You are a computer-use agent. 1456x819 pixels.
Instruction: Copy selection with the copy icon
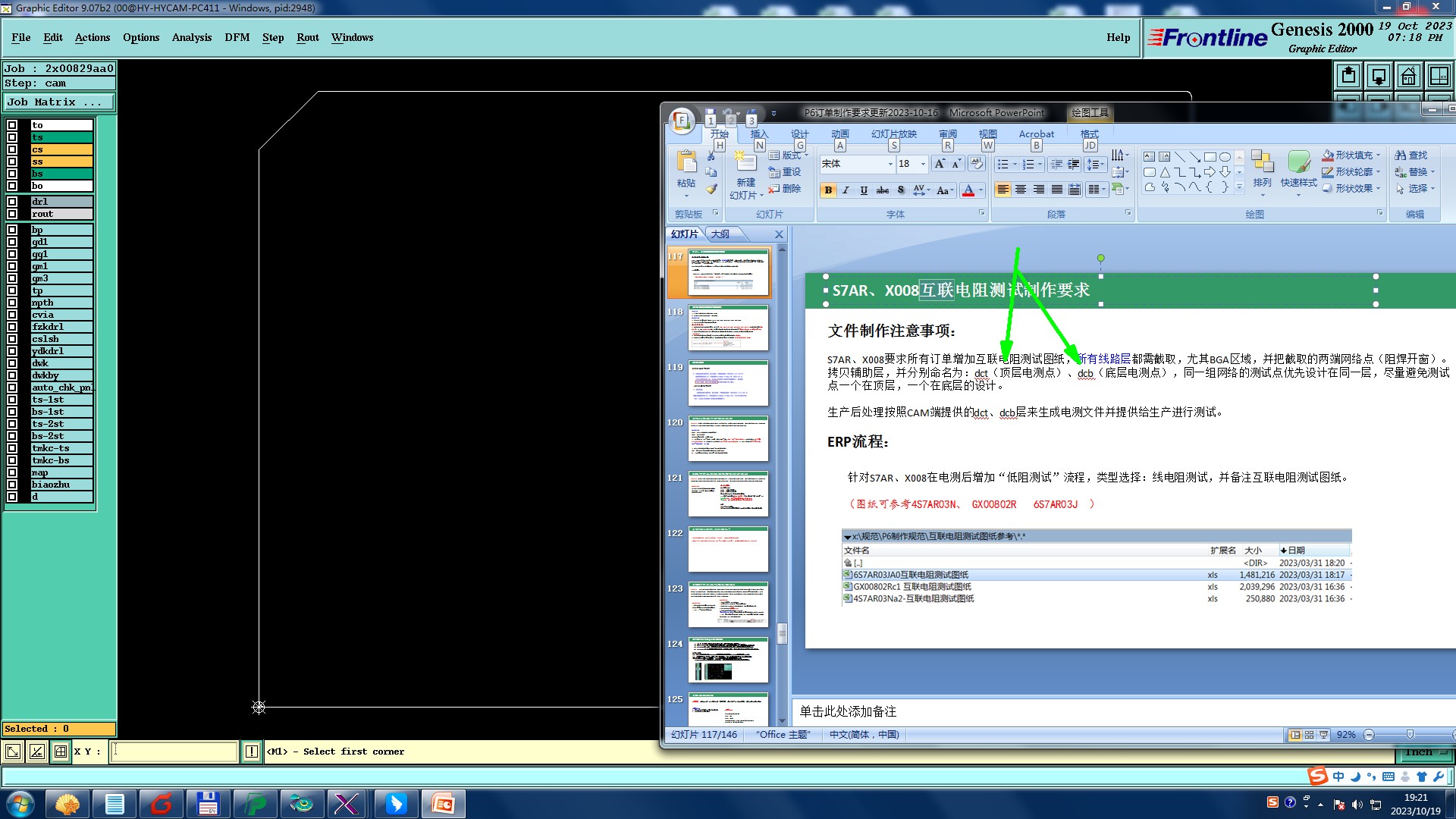tap(711, 173)
